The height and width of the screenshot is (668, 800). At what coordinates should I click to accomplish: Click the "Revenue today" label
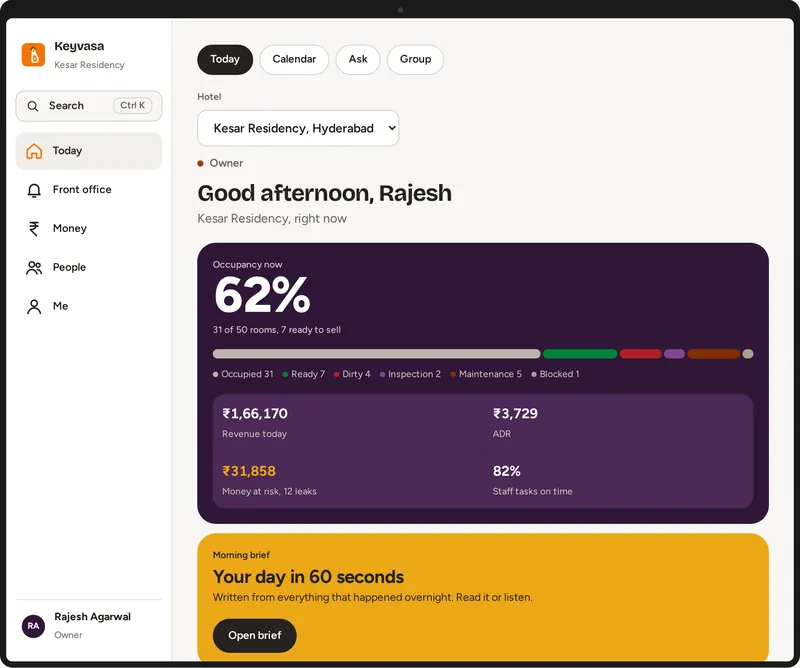click(255, 434)
